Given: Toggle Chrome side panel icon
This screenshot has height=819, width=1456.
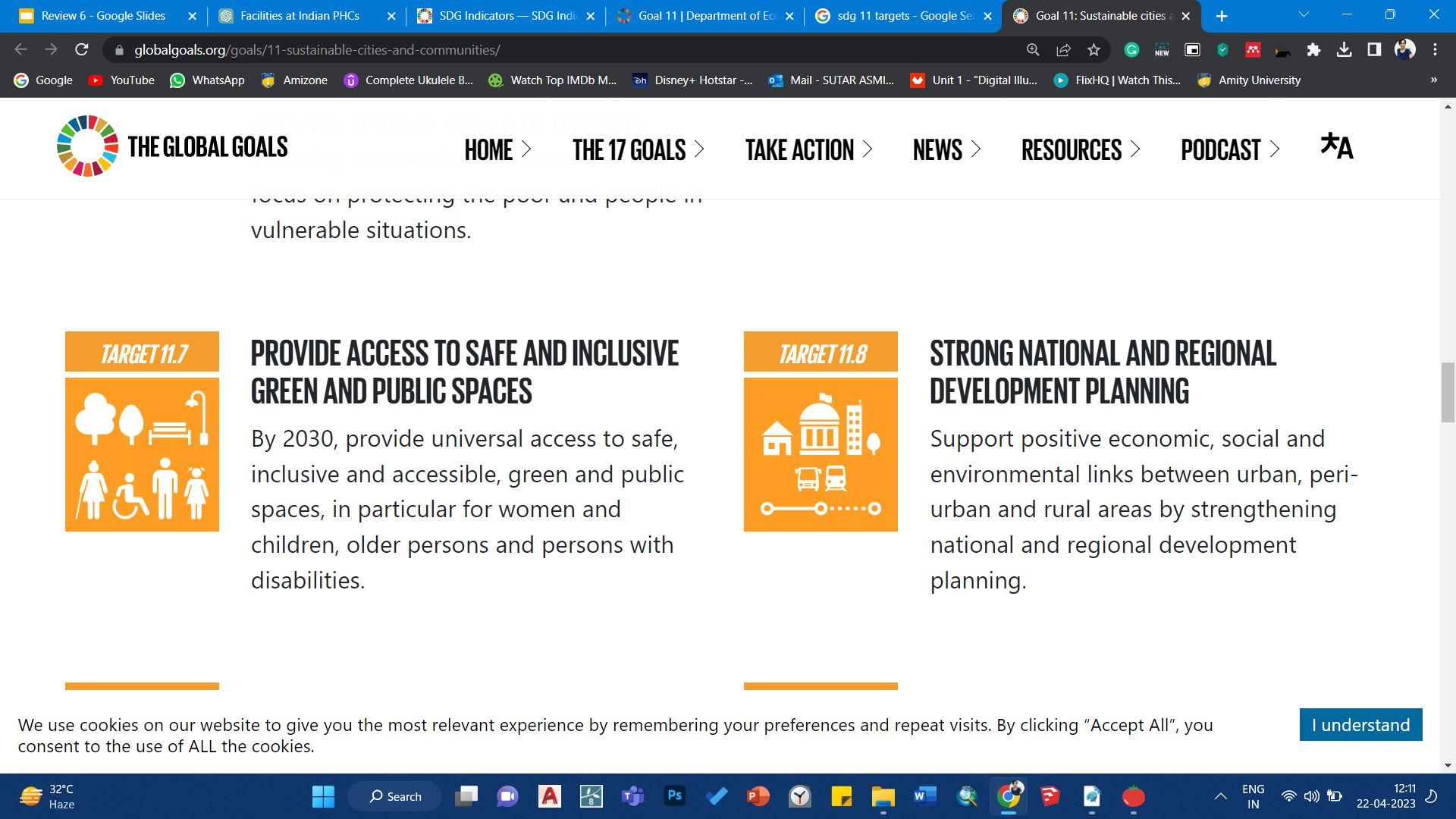Looking at the screenshot, I should click(1374, 50).
